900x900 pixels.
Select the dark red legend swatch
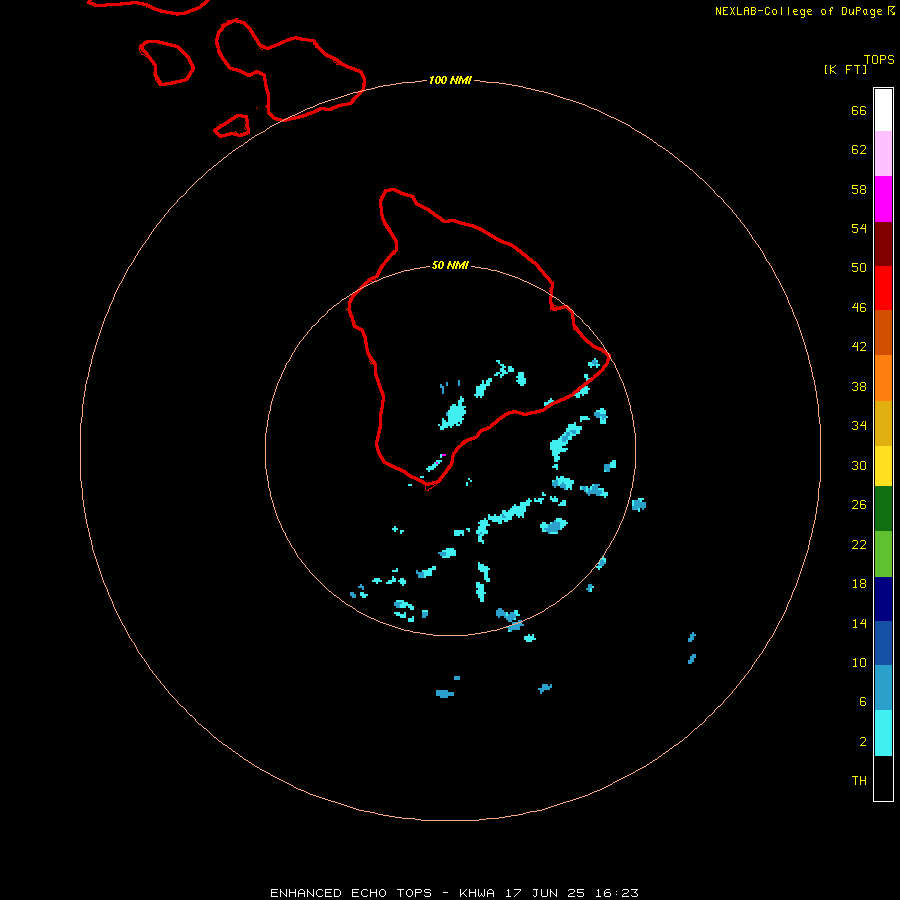point(883,243)
